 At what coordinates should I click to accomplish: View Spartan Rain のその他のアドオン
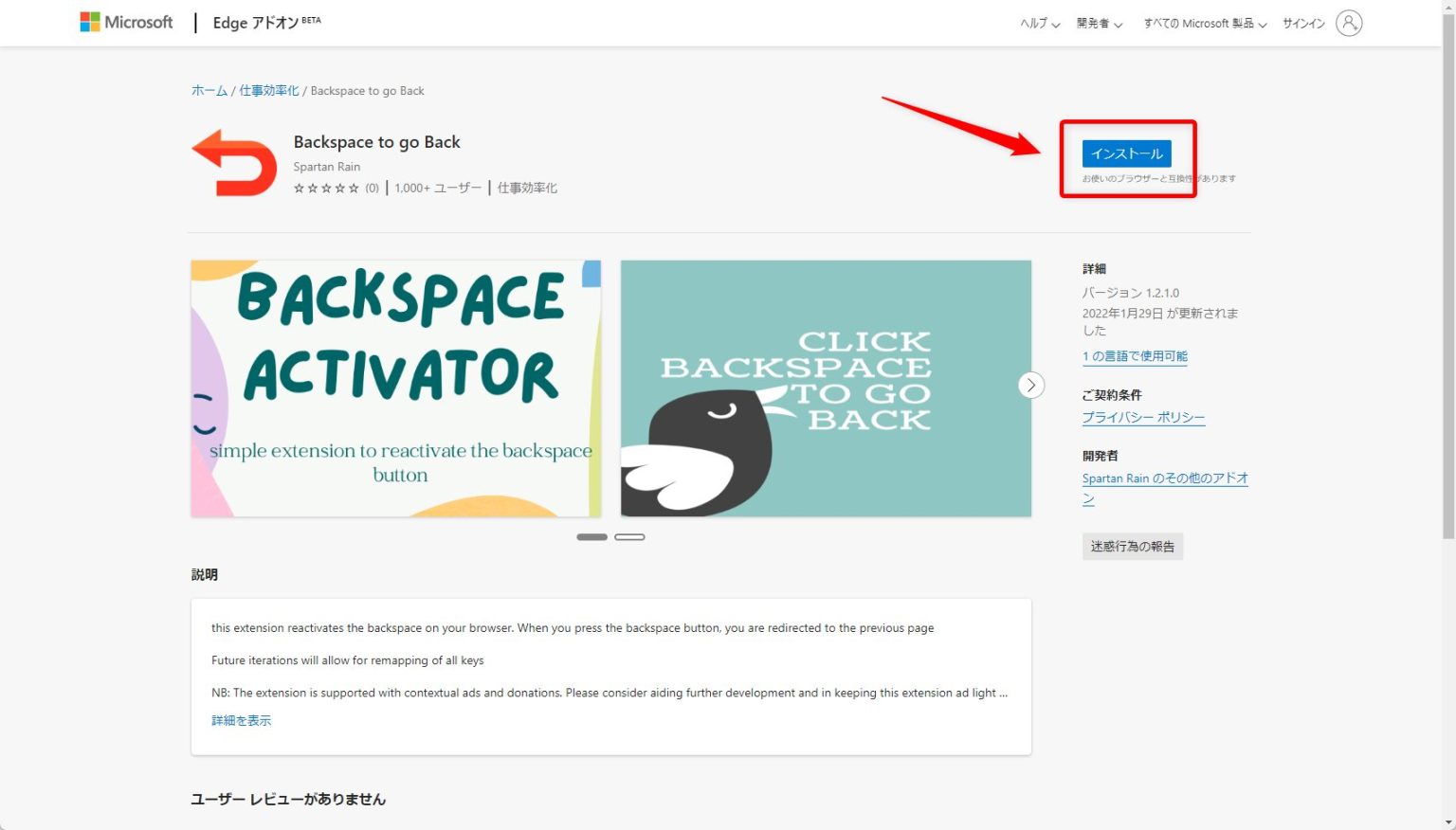tap(1164, 478)
